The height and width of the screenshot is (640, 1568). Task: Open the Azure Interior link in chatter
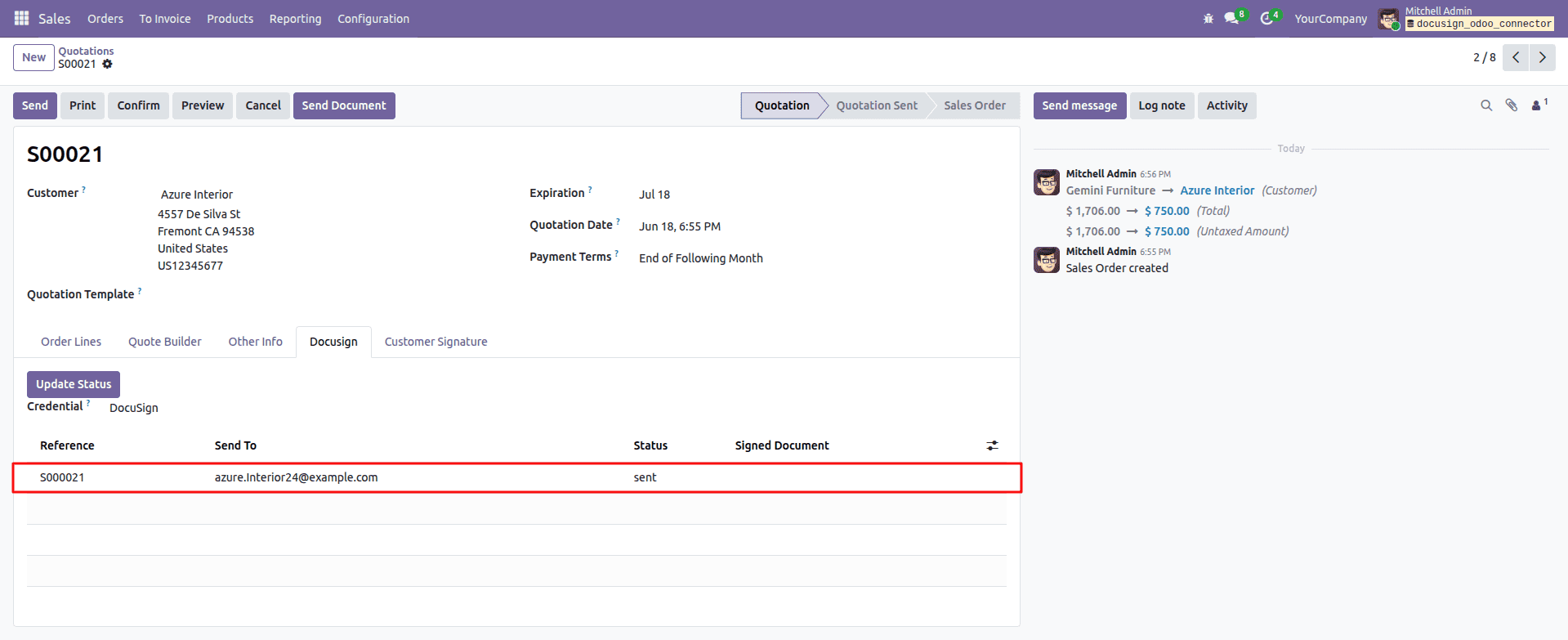(1217, 190)
